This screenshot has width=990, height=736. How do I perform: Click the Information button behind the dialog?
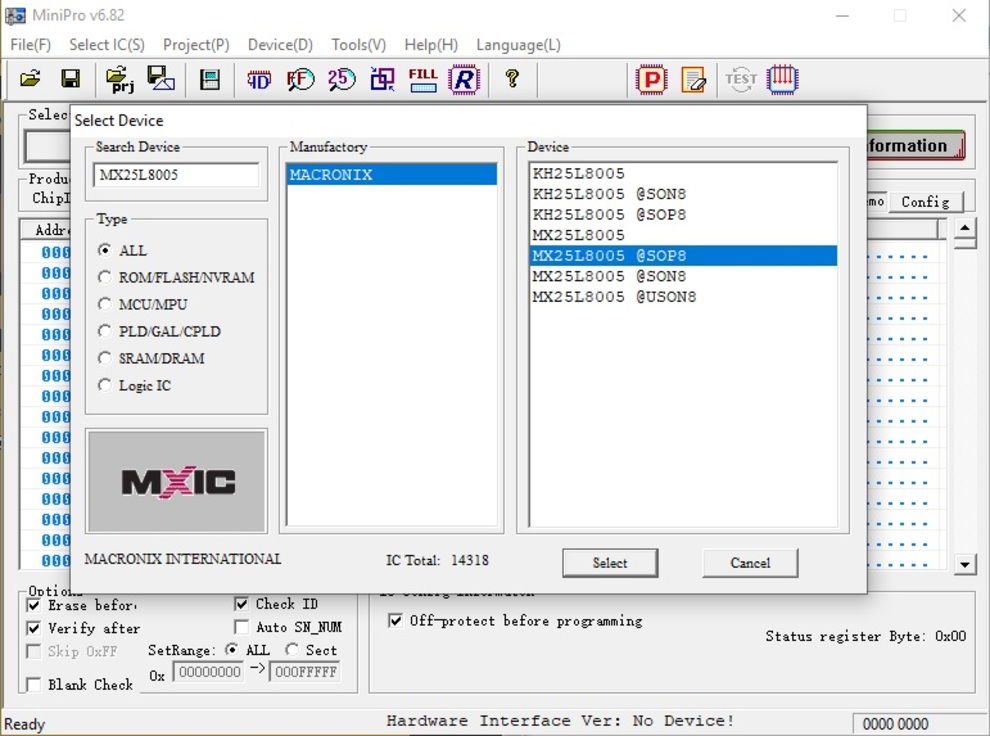[915, 145]
